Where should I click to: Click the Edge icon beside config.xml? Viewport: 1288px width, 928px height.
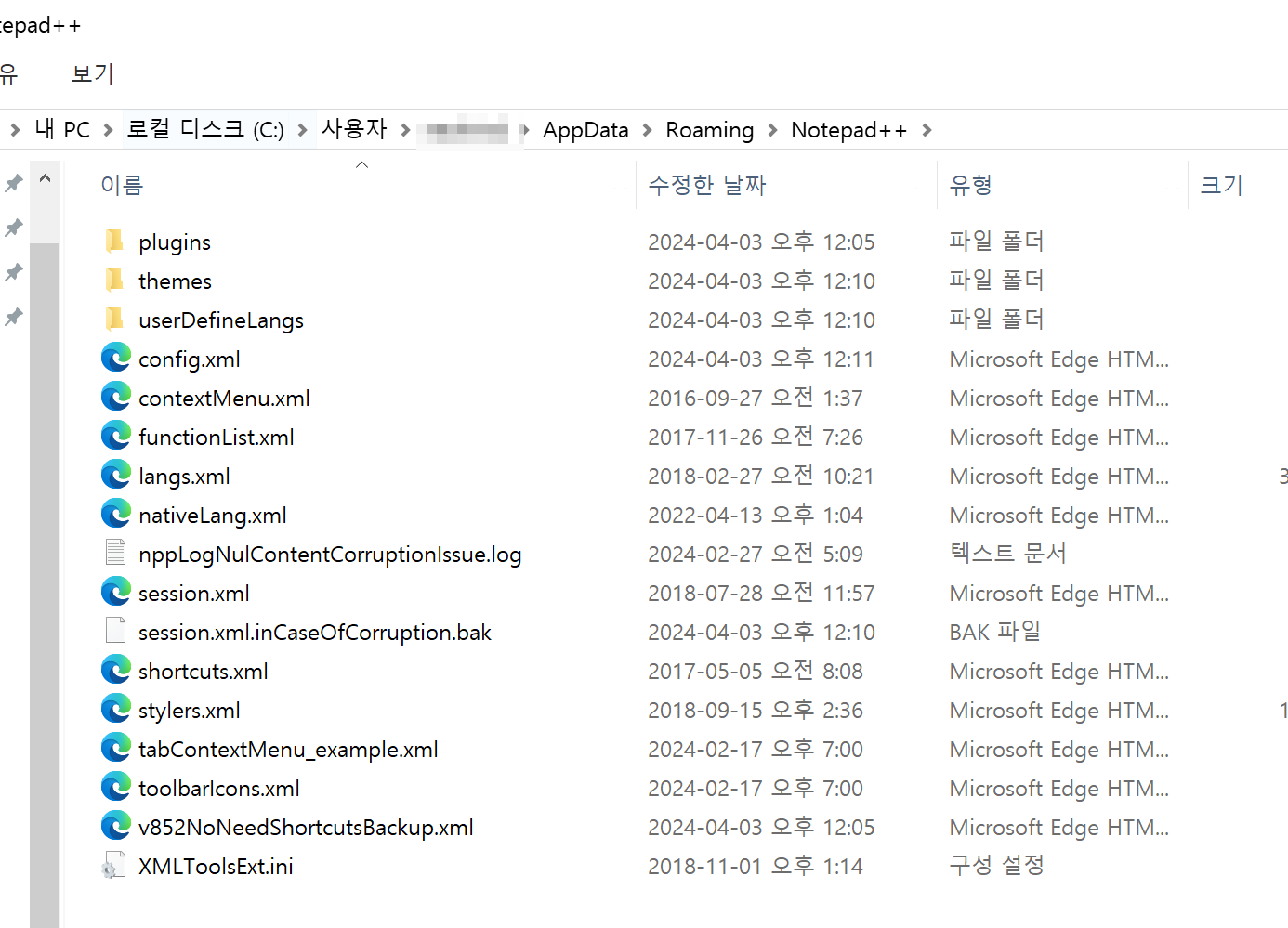pyautogui.click(x=116, y=358)
